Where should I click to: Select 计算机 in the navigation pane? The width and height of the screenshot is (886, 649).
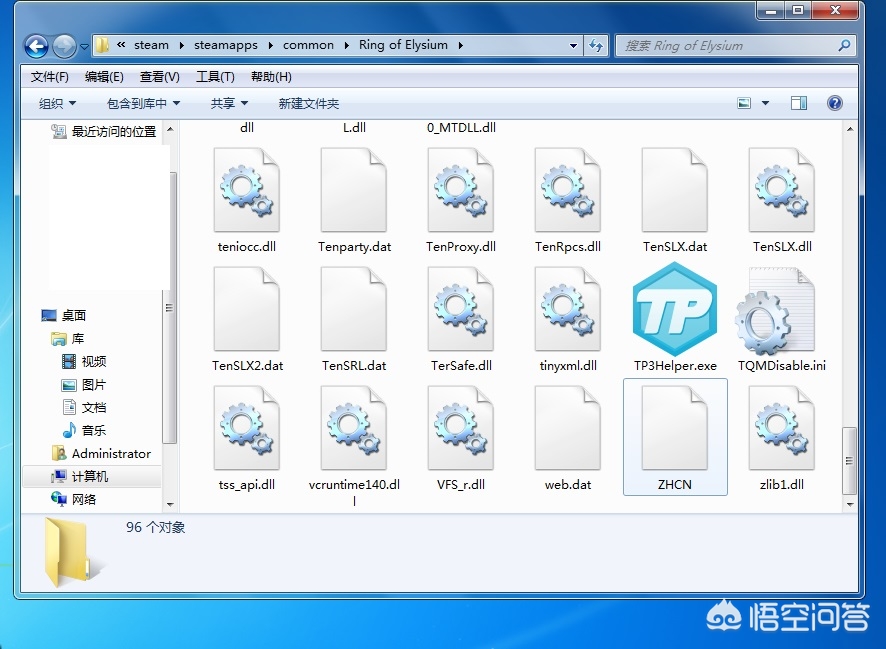pyautogui.click(x=90, y=477)
